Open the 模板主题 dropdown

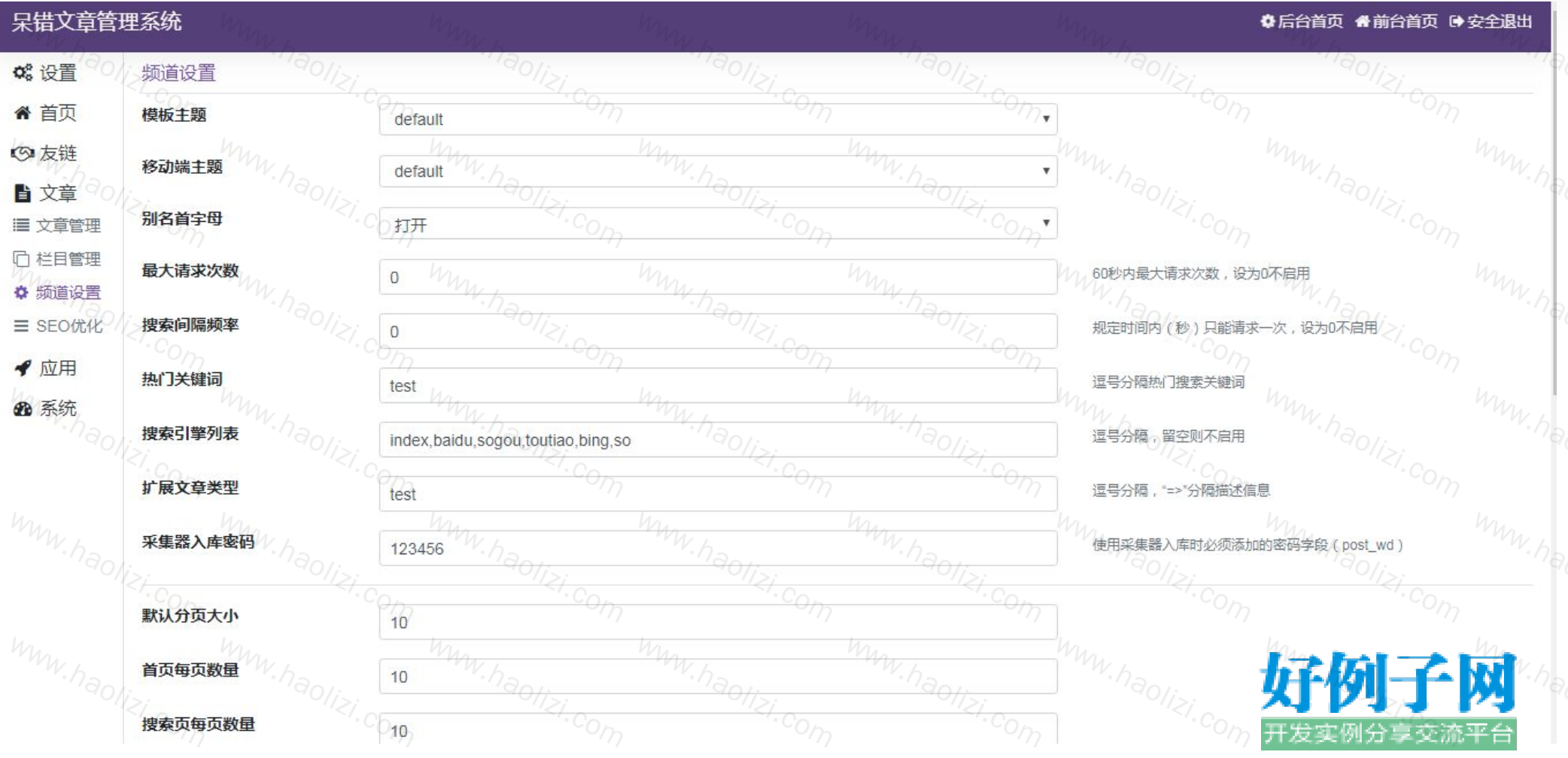click(718, 119)
